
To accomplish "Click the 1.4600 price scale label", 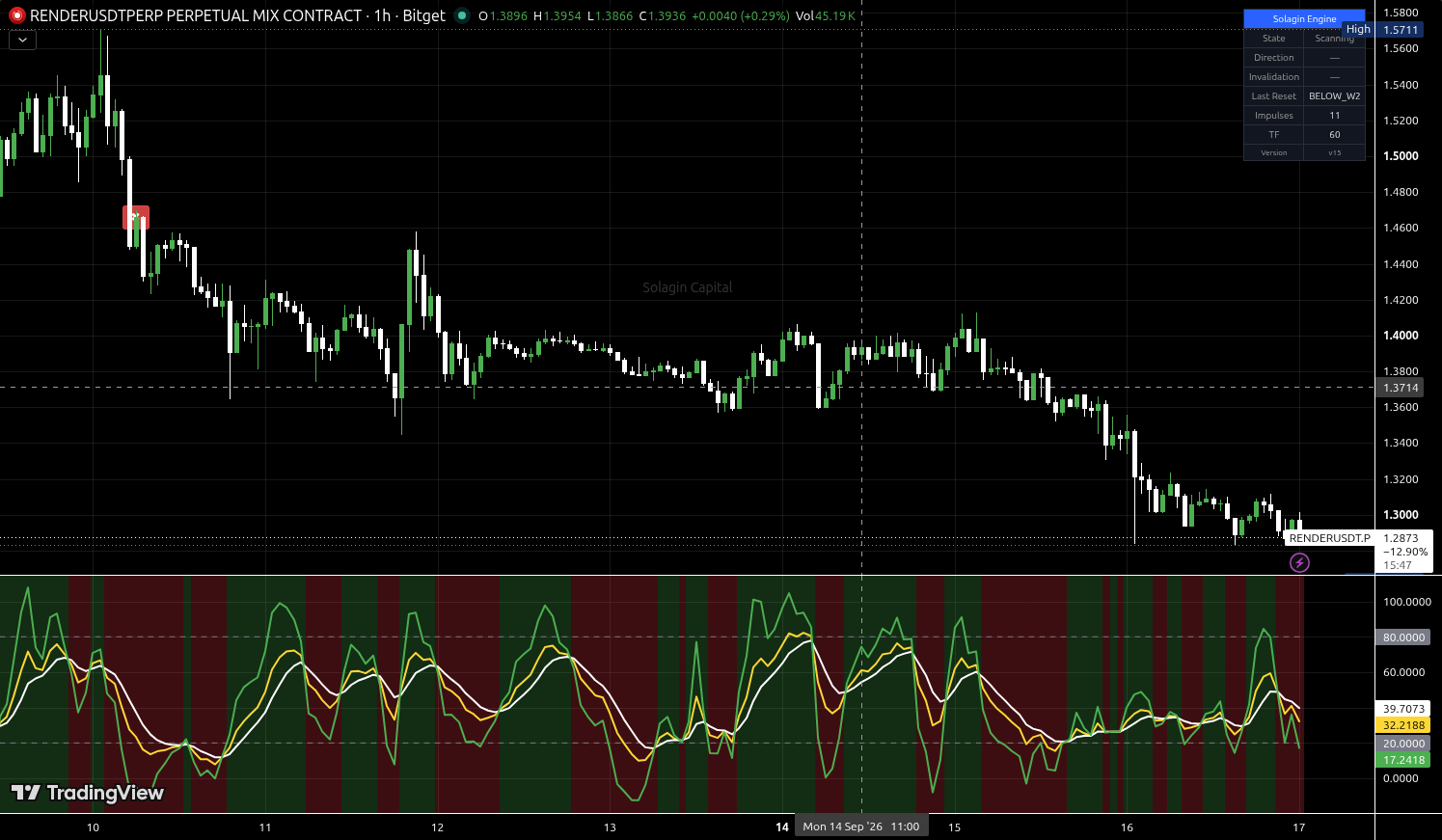I will click(x=1401, y=228).
